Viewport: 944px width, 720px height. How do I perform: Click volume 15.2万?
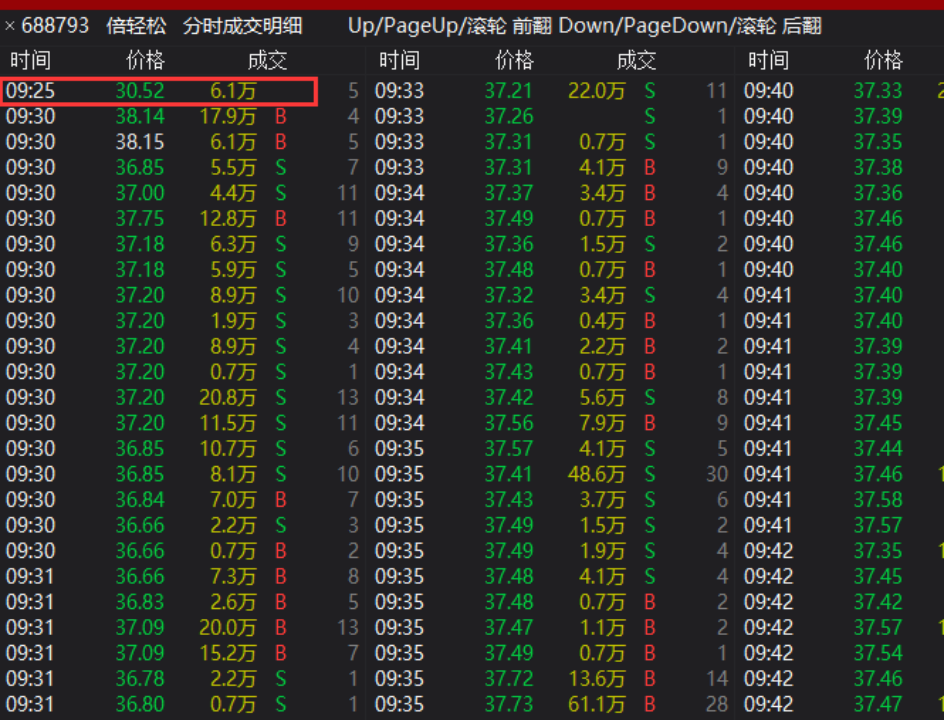point(228,653)
